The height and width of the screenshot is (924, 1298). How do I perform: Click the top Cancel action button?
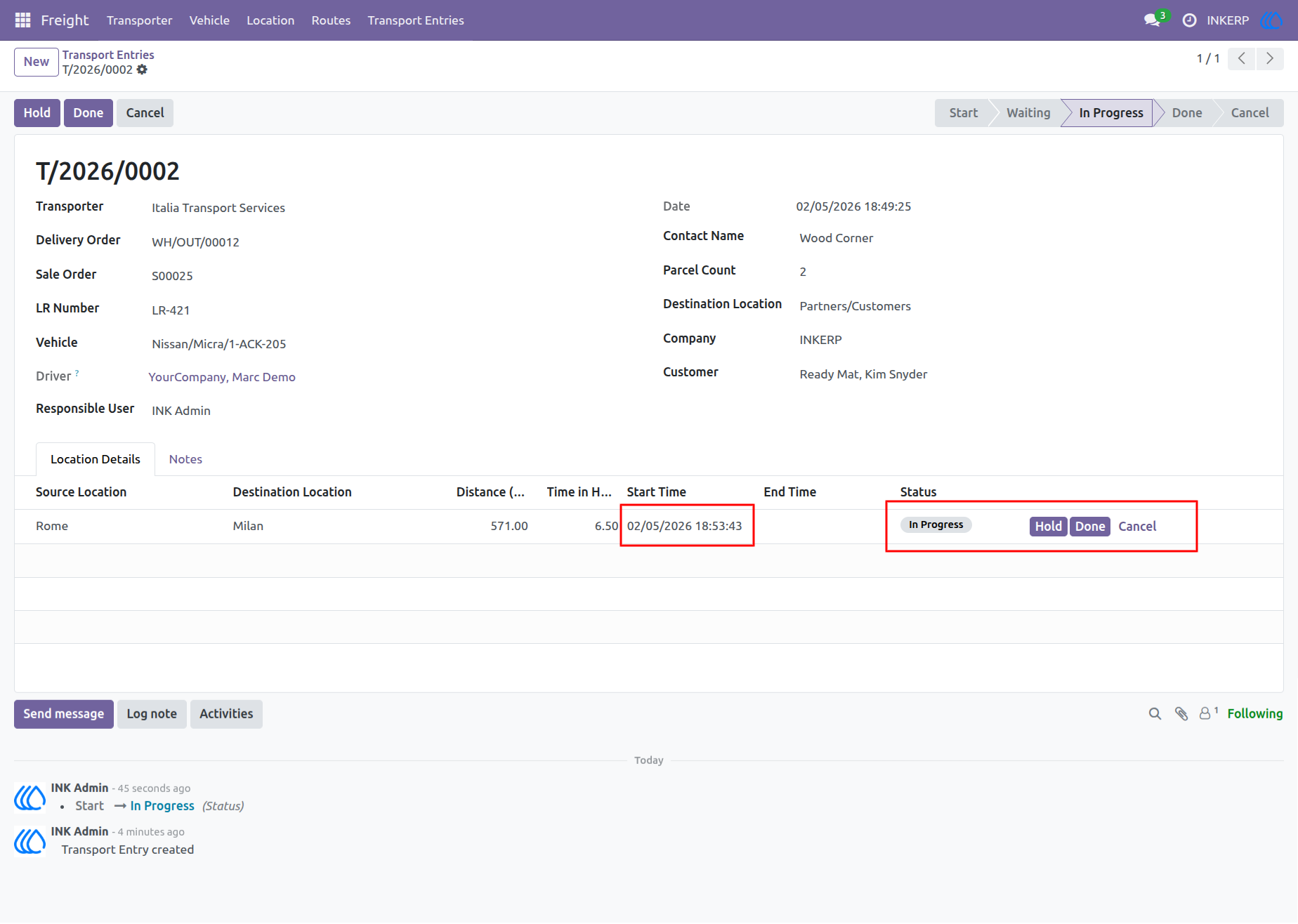coord(145,113)
